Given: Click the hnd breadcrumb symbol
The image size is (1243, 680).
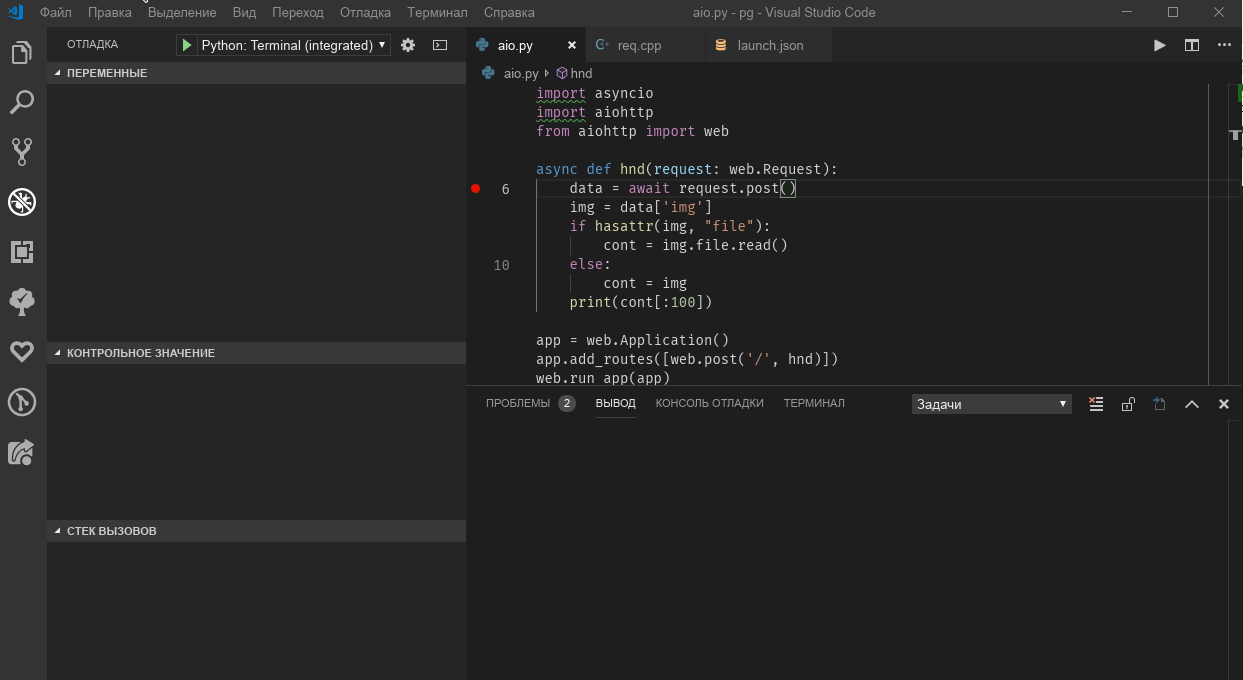Looking at the screenshot, I should tap(574, 74).
